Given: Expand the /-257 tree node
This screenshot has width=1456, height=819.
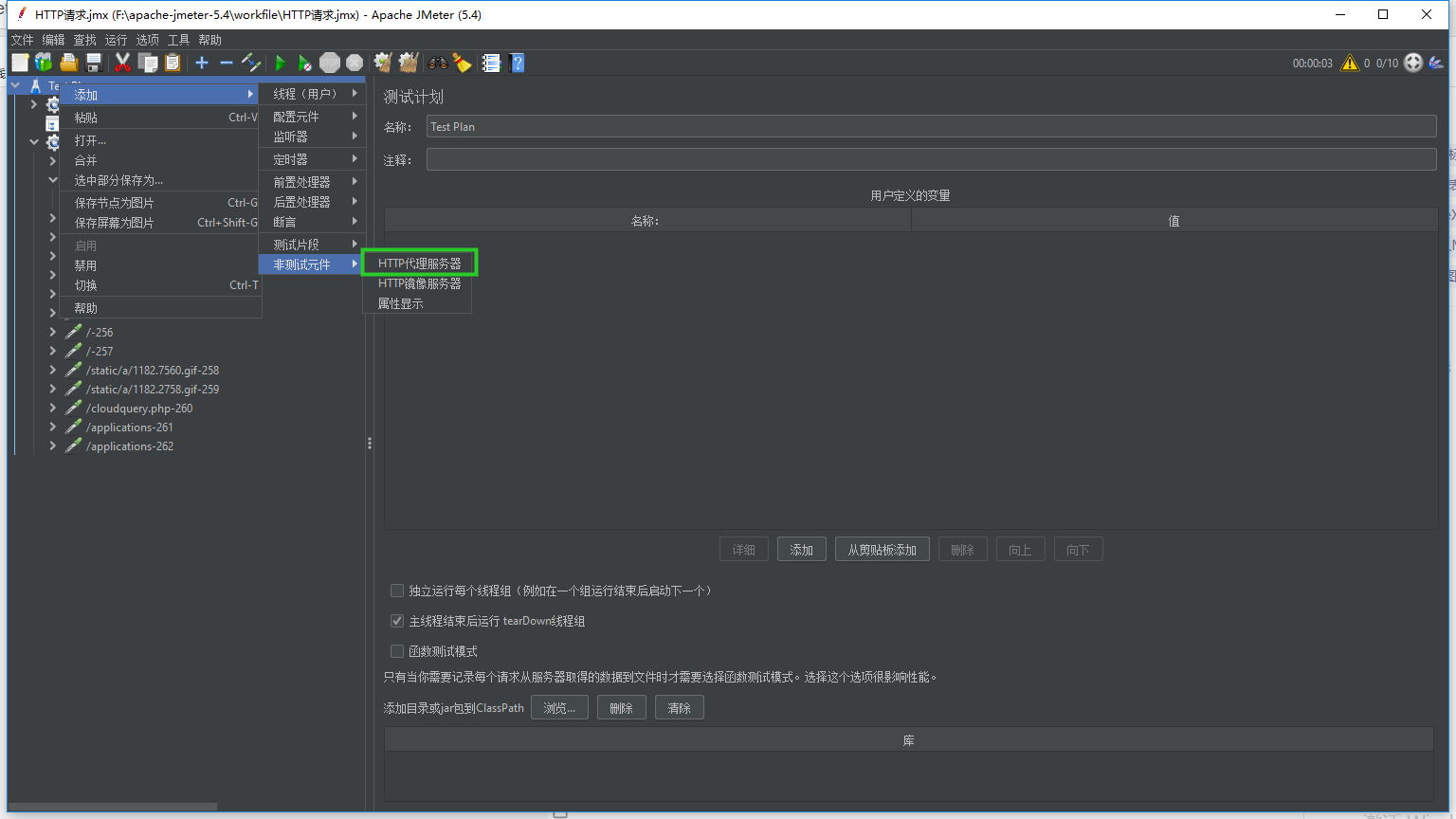Looking at the screenshot, I should (x=52, y=351).
